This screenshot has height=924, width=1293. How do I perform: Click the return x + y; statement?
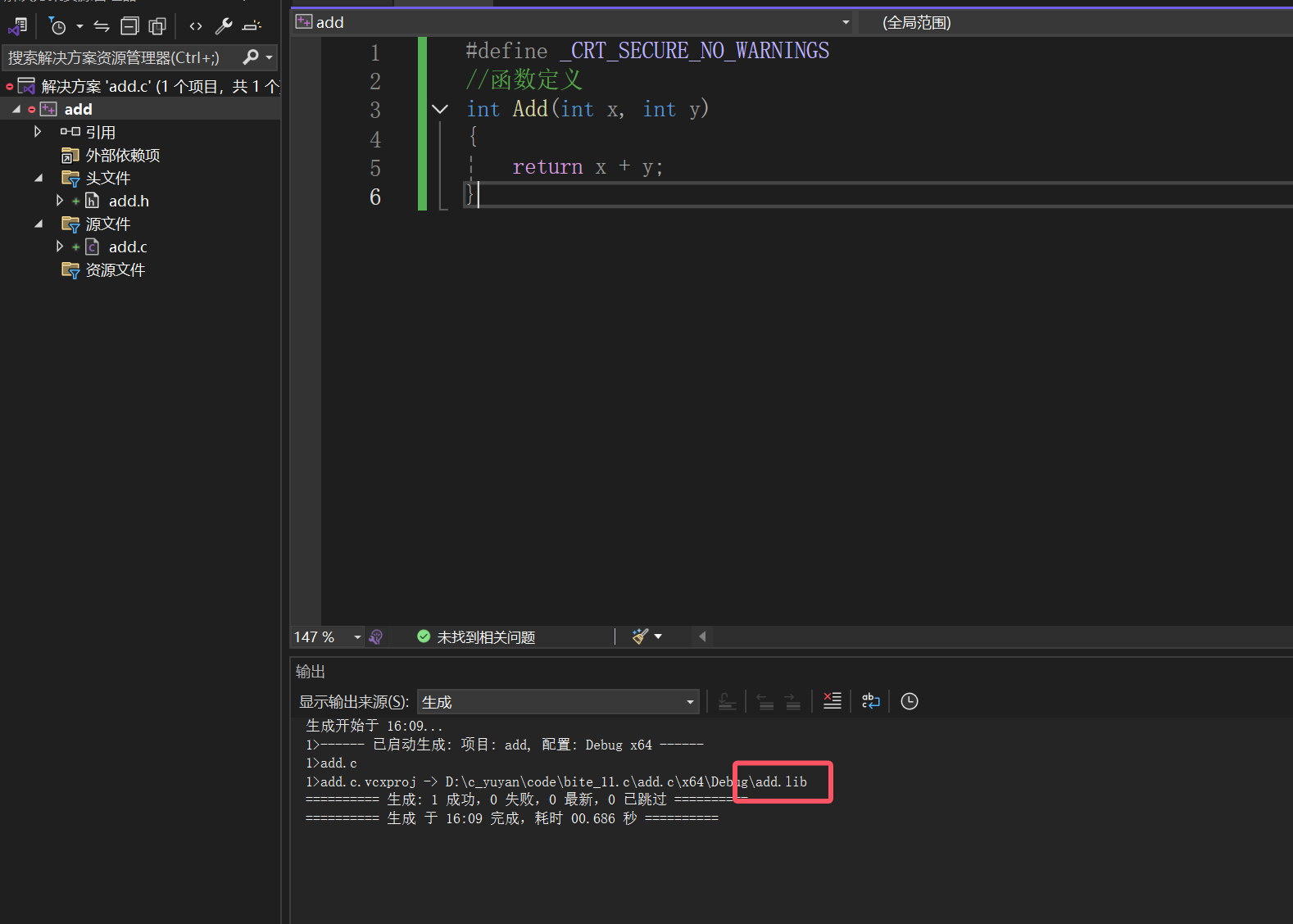[588, 167]
